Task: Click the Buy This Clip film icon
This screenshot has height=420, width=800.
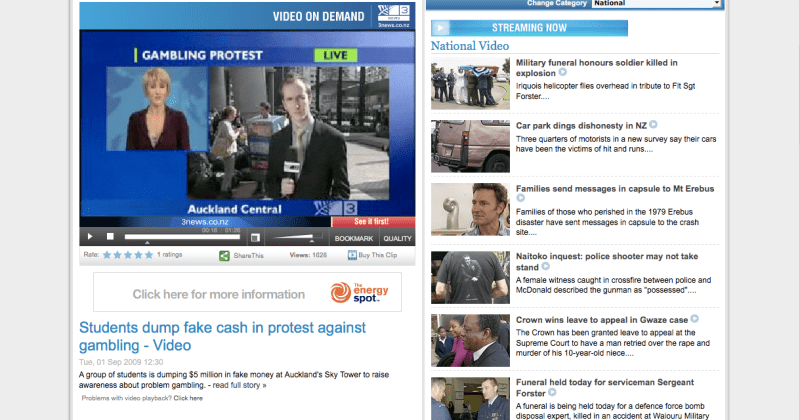Action: (353, 256)
